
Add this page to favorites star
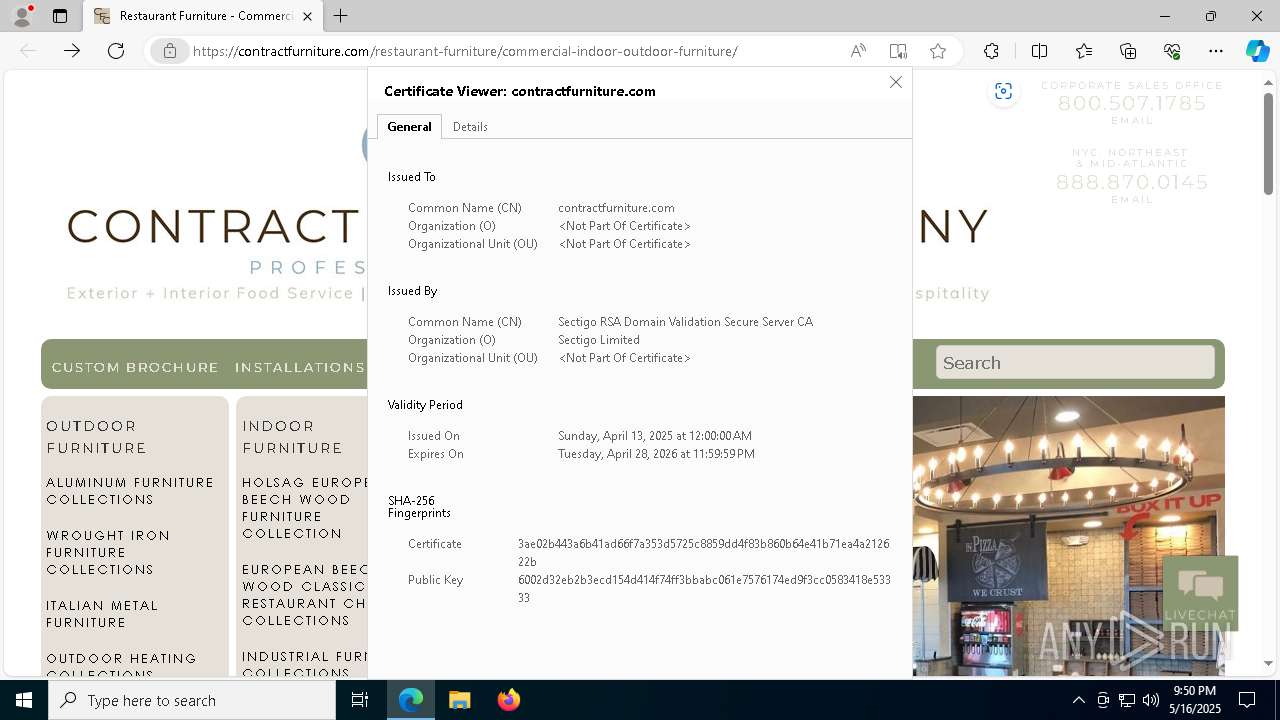(x=938, y=51)
